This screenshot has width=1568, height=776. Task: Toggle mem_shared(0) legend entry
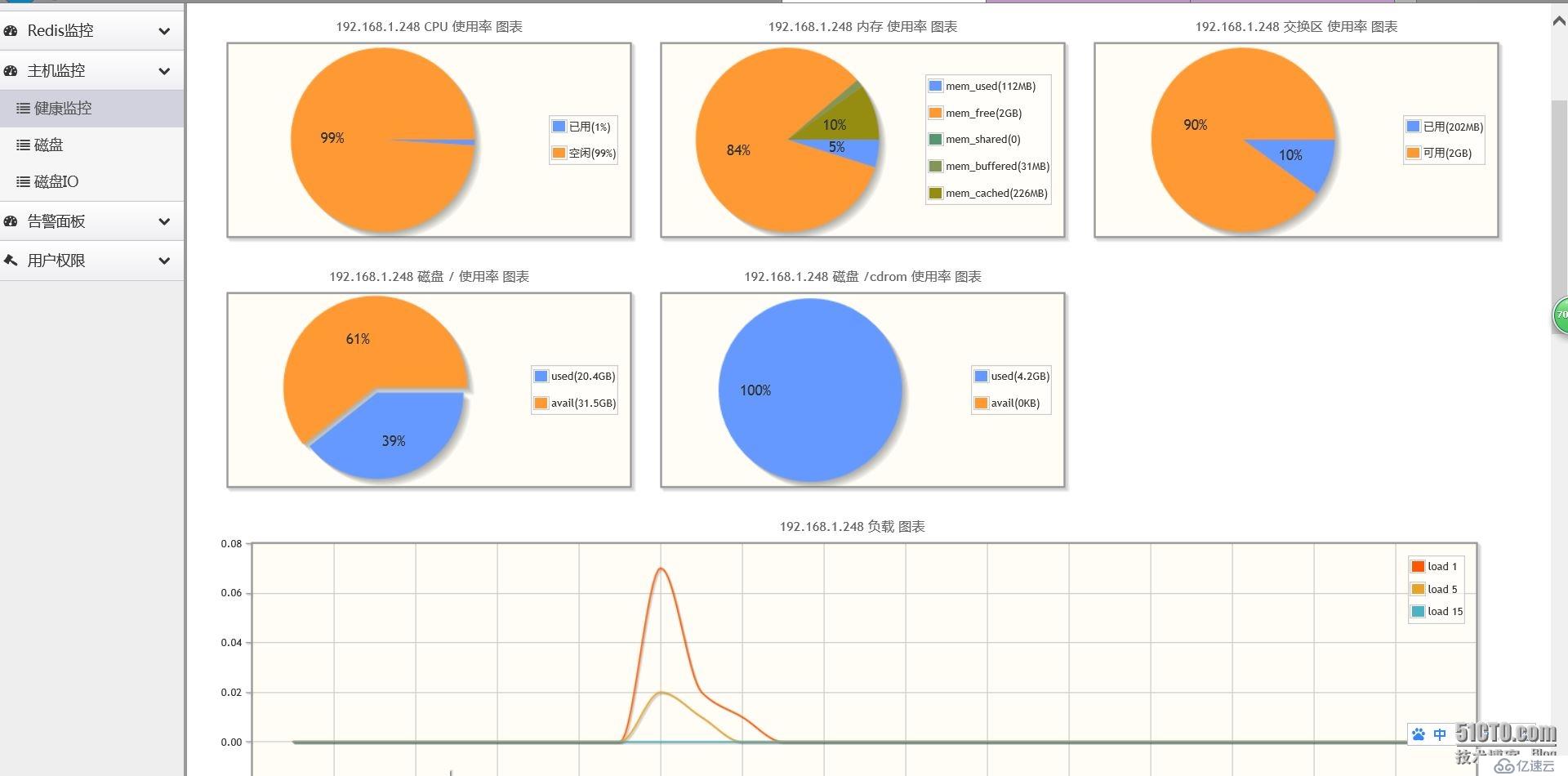tap(975, 140)
